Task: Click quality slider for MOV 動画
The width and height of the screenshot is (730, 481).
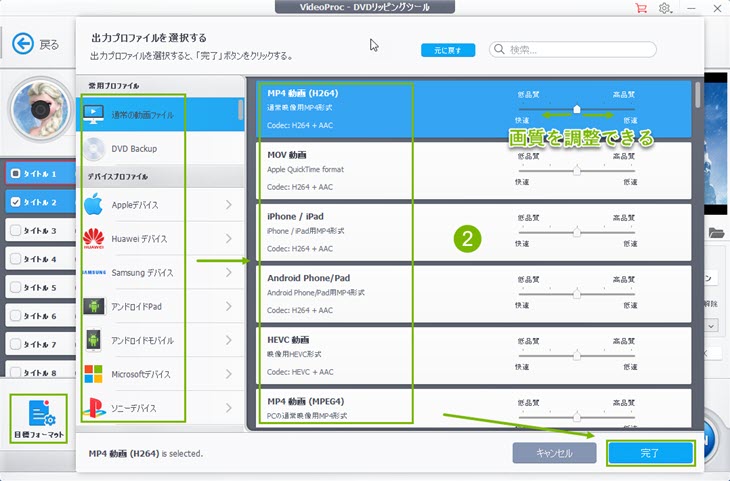Action: [577, 171]
